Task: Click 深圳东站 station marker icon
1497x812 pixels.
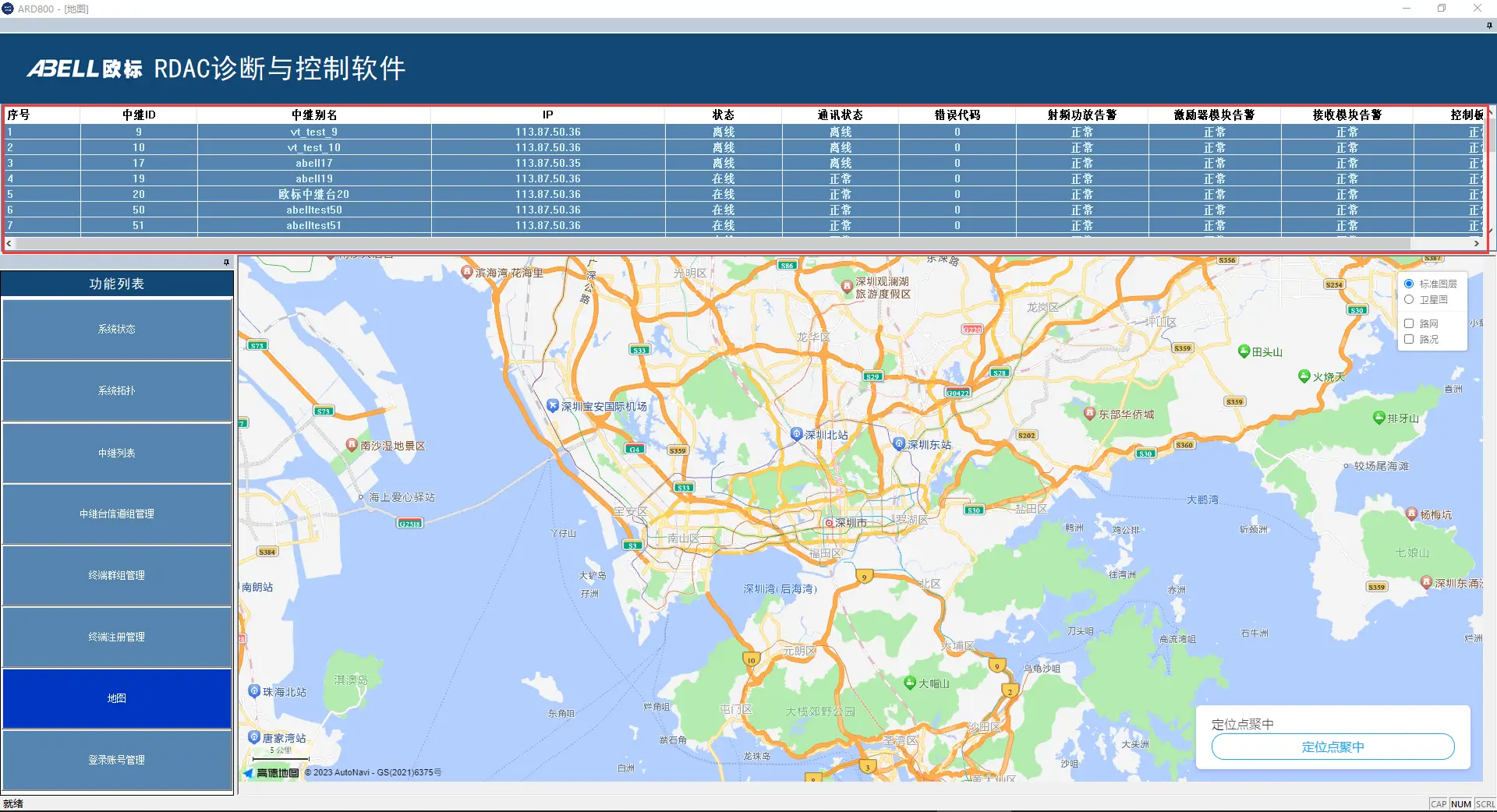Action: [x=899, y=443]
